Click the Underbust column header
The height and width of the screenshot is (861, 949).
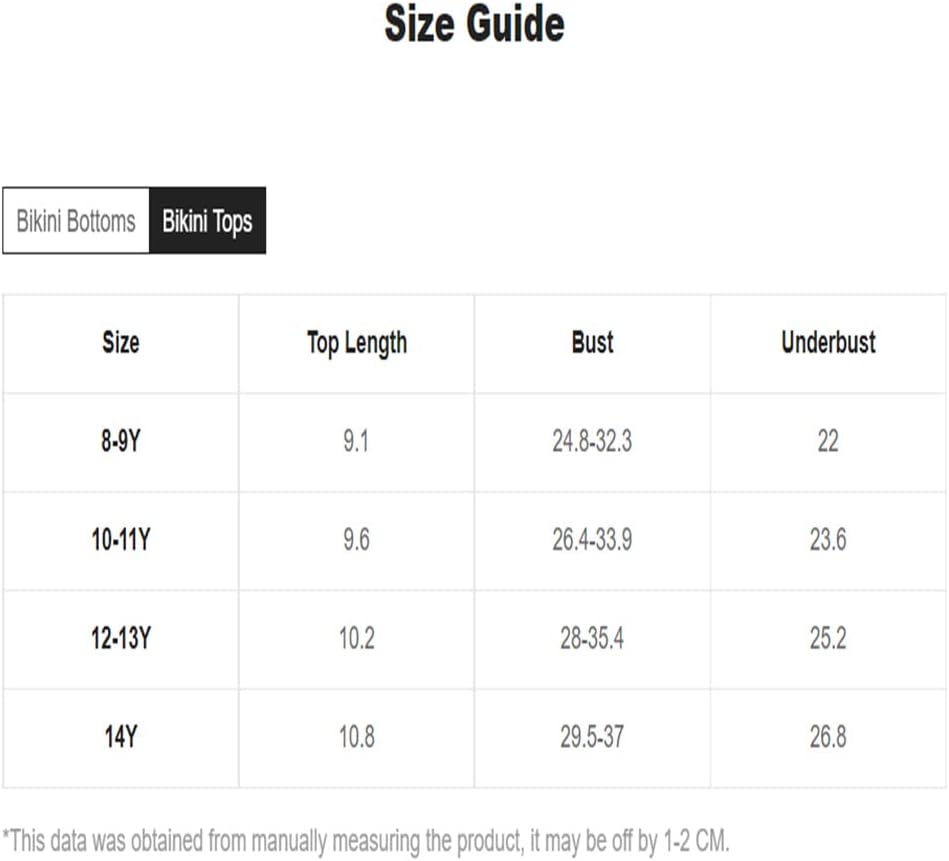[828, 342]
